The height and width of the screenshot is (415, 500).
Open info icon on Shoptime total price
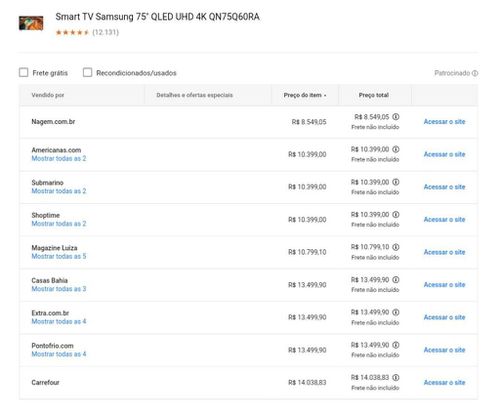(396, 214)
